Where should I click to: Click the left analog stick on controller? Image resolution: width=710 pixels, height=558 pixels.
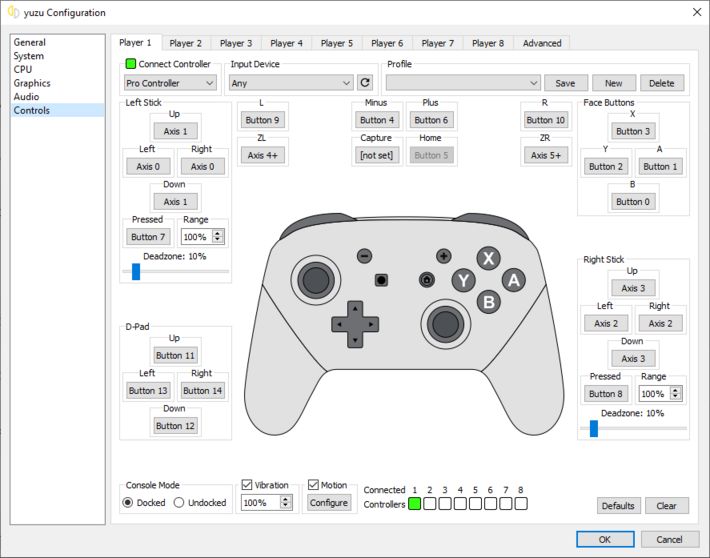click(x=316, y=280)
